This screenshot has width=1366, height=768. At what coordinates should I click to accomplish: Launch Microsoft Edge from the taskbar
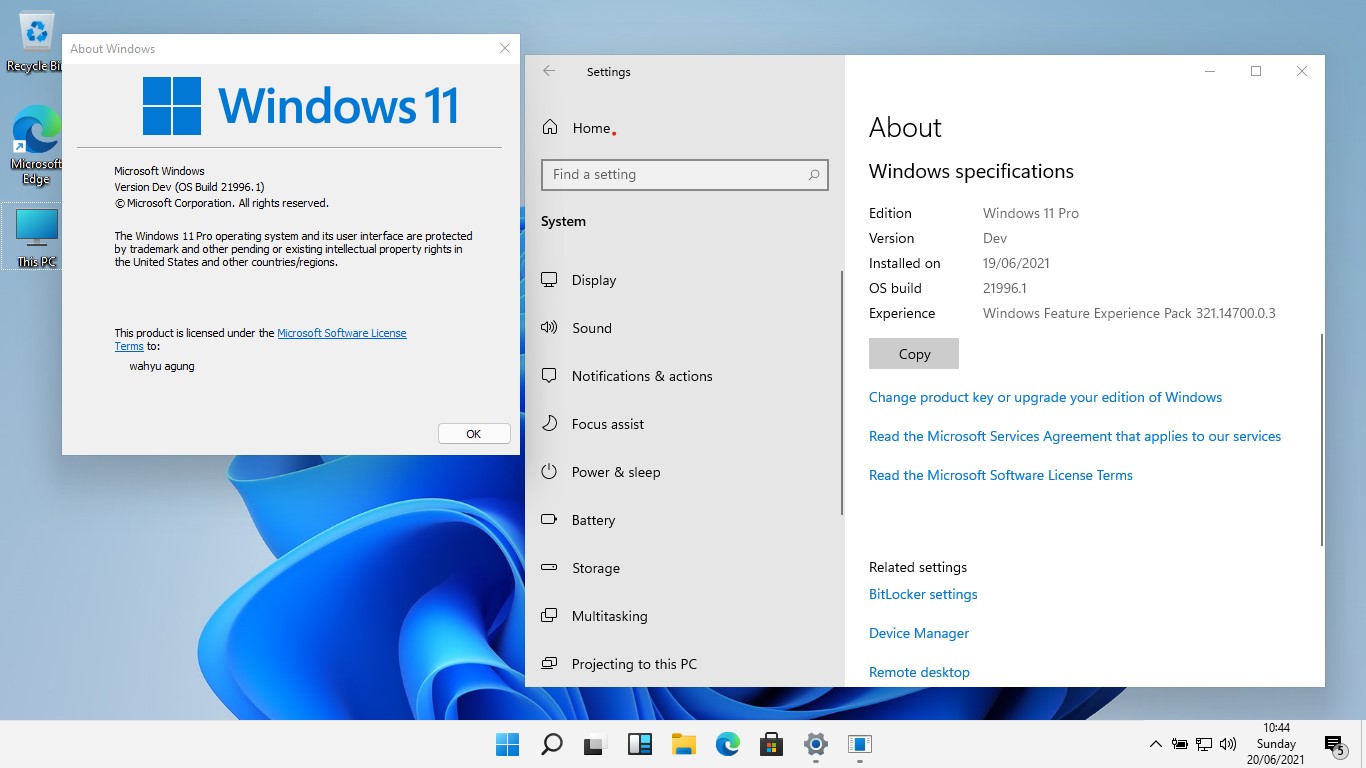click(727, 744)
